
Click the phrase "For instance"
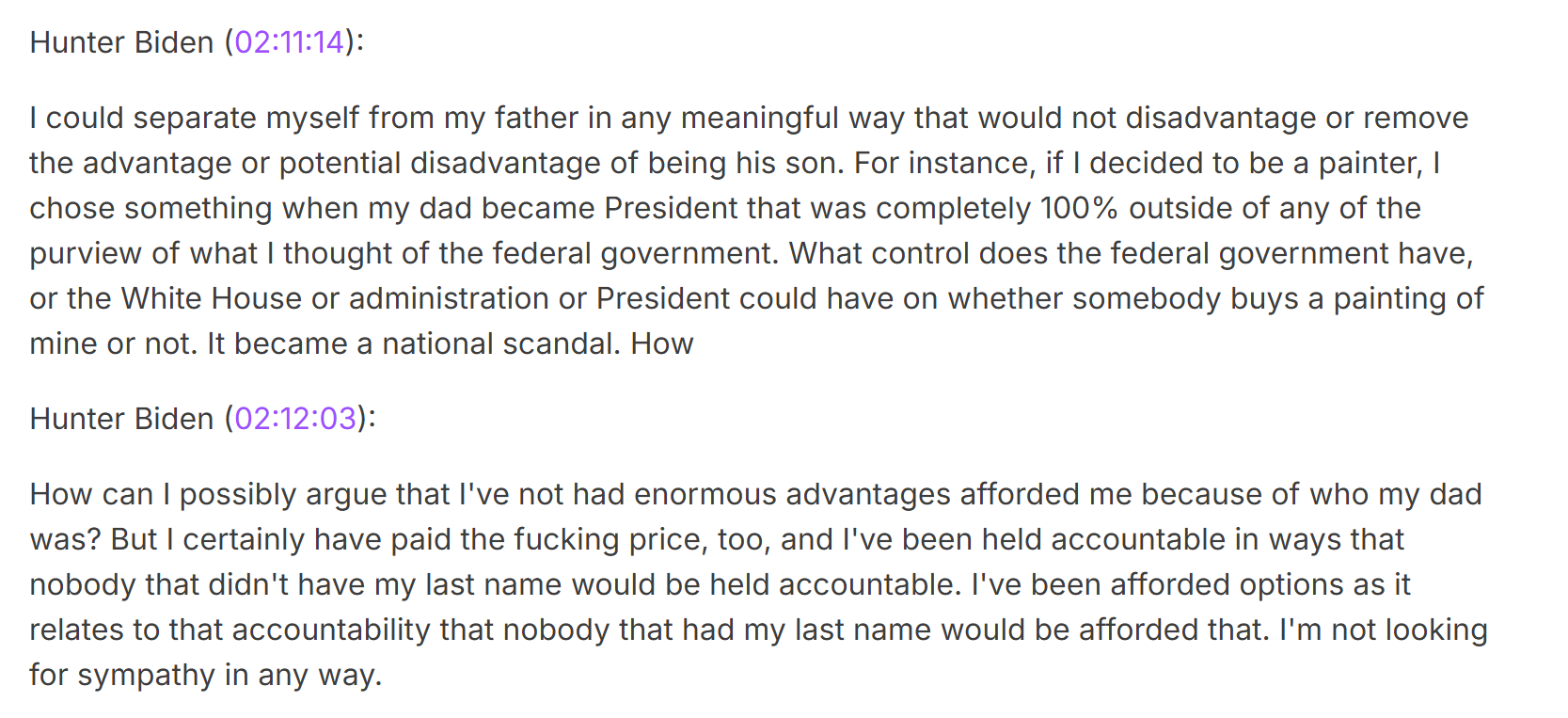click(x=943, y=163)
